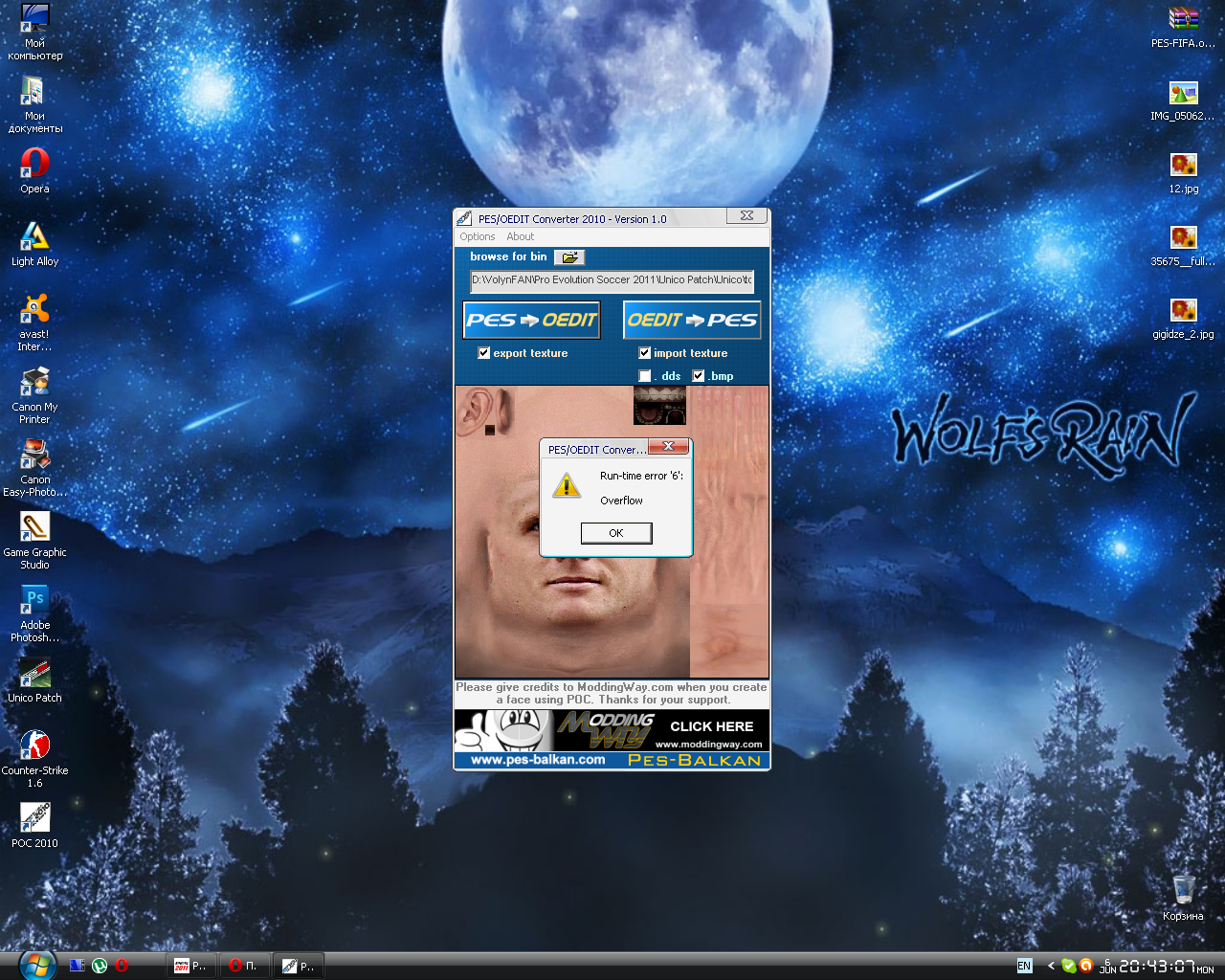Select the 12.jpg desktop file
Viewport: 1225px width, 980px height.
point(1184,171)
